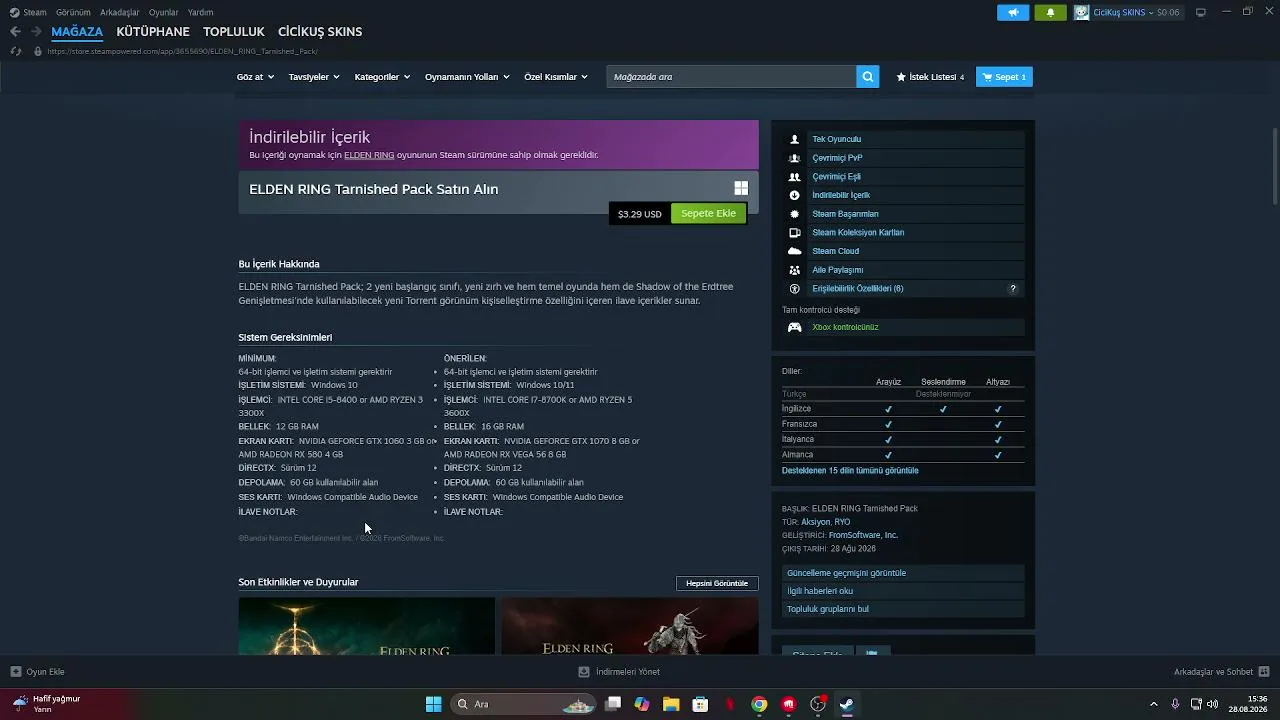Click the CiciKuş SKINS profile avatar

[x=1082, y=12]
